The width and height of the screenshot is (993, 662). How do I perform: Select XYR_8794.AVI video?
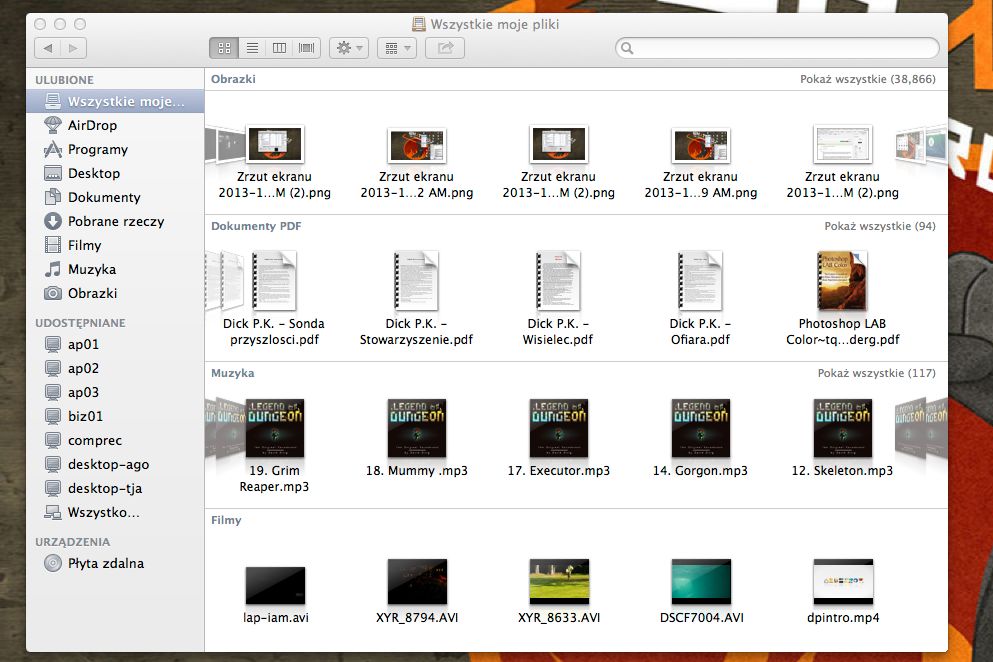[417, 592]
